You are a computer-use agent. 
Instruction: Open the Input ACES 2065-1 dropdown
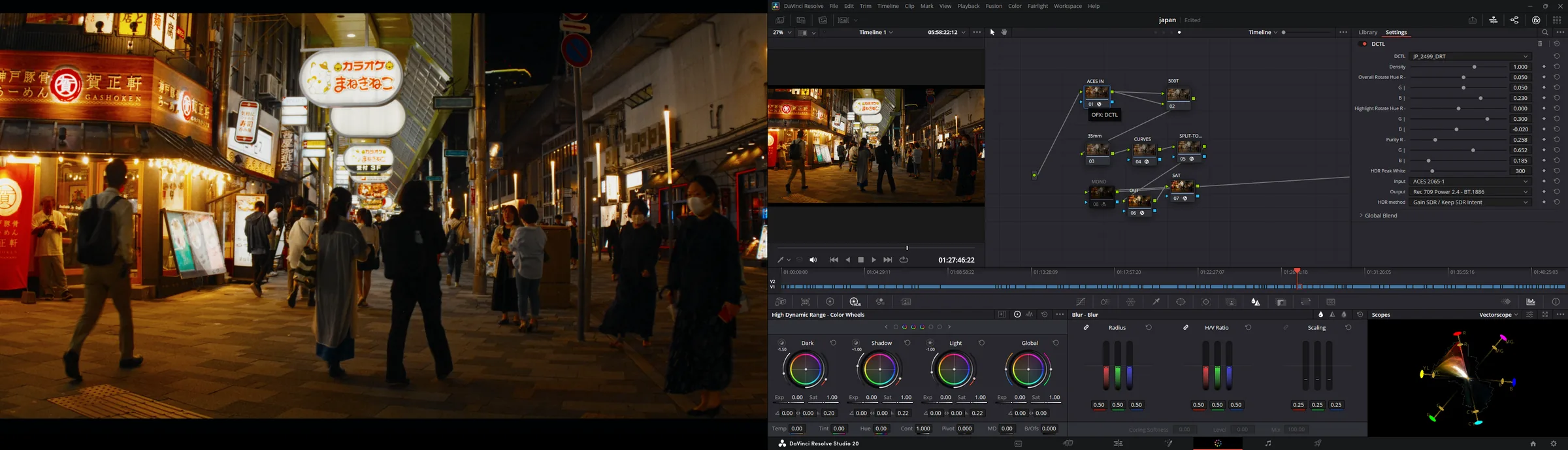pyautogui.click(x=1469, y=182)
